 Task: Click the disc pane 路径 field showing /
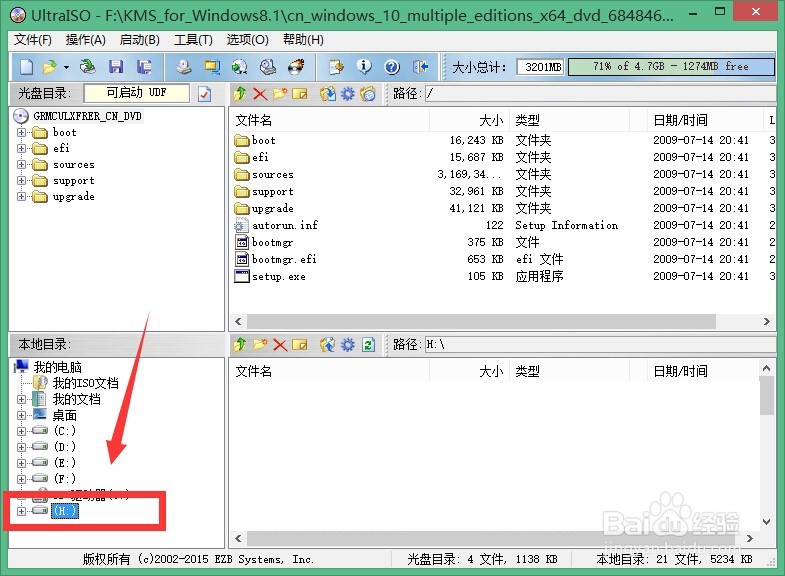[601, 94]
